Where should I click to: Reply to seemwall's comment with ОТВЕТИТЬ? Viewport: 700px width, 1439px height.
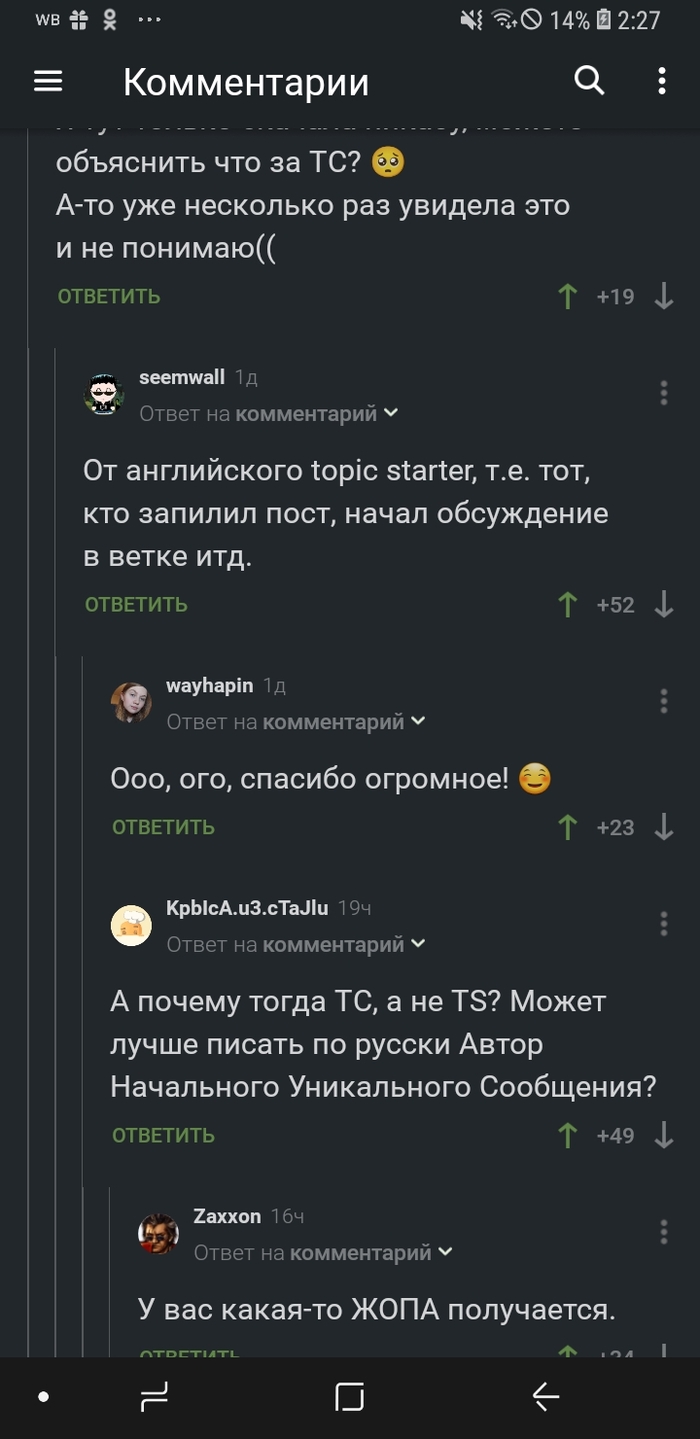pos(136,604)
